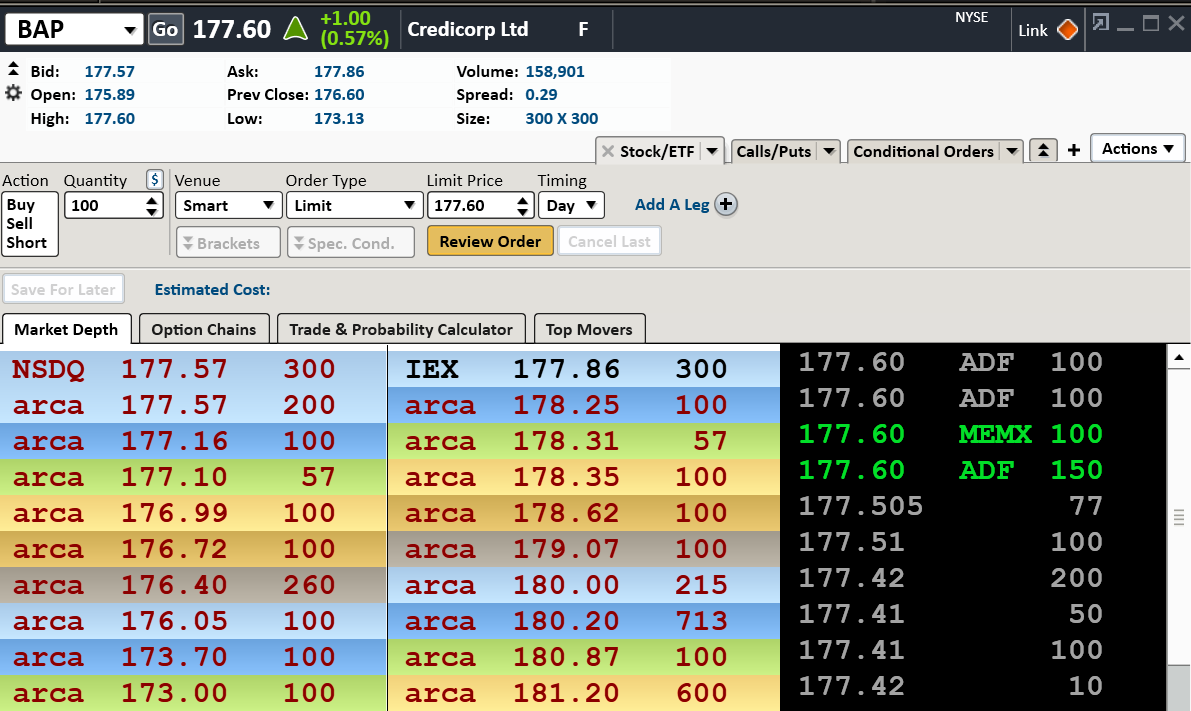Screen dimensions: 1191x711
Task: Click the NSDQ 177.57 bid row
Action: pyautogui.click(x=193, y=368)
